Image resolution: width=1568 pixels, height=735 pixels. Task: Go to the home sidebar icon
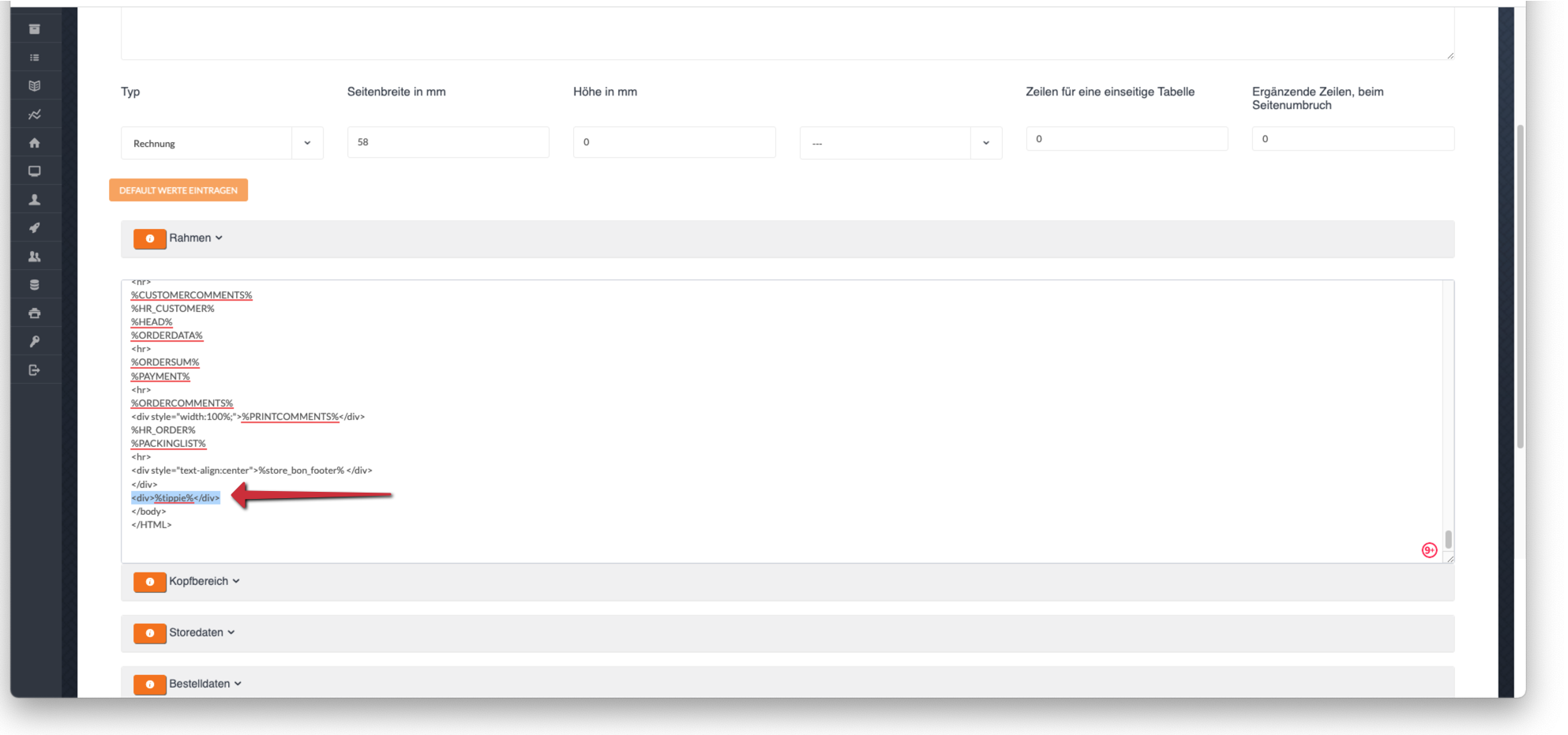coord(34,143)
